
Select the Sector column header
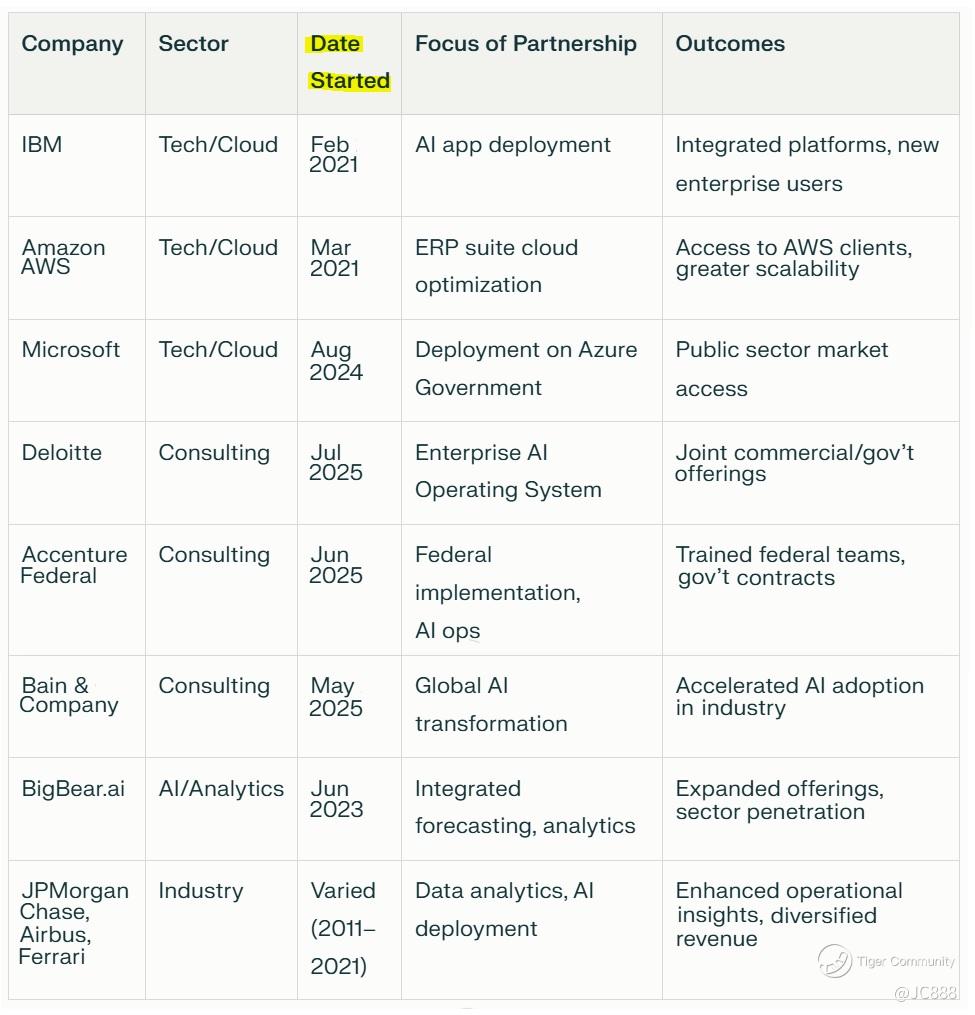pyautogui.click(x=193, y=43)
